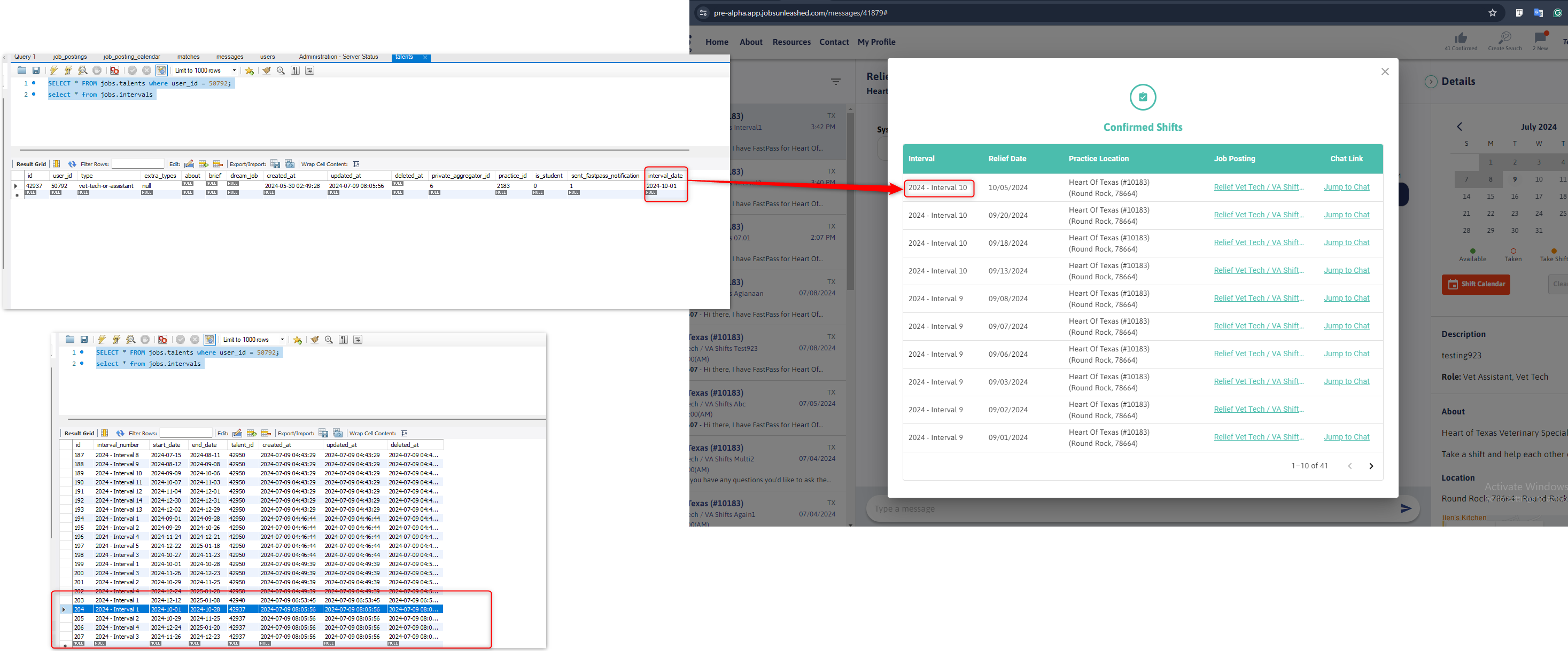Click Jump to Chat for 10/05/2024 shift
This screenshot has width=1568, height=651.
tap(1346, 187)
